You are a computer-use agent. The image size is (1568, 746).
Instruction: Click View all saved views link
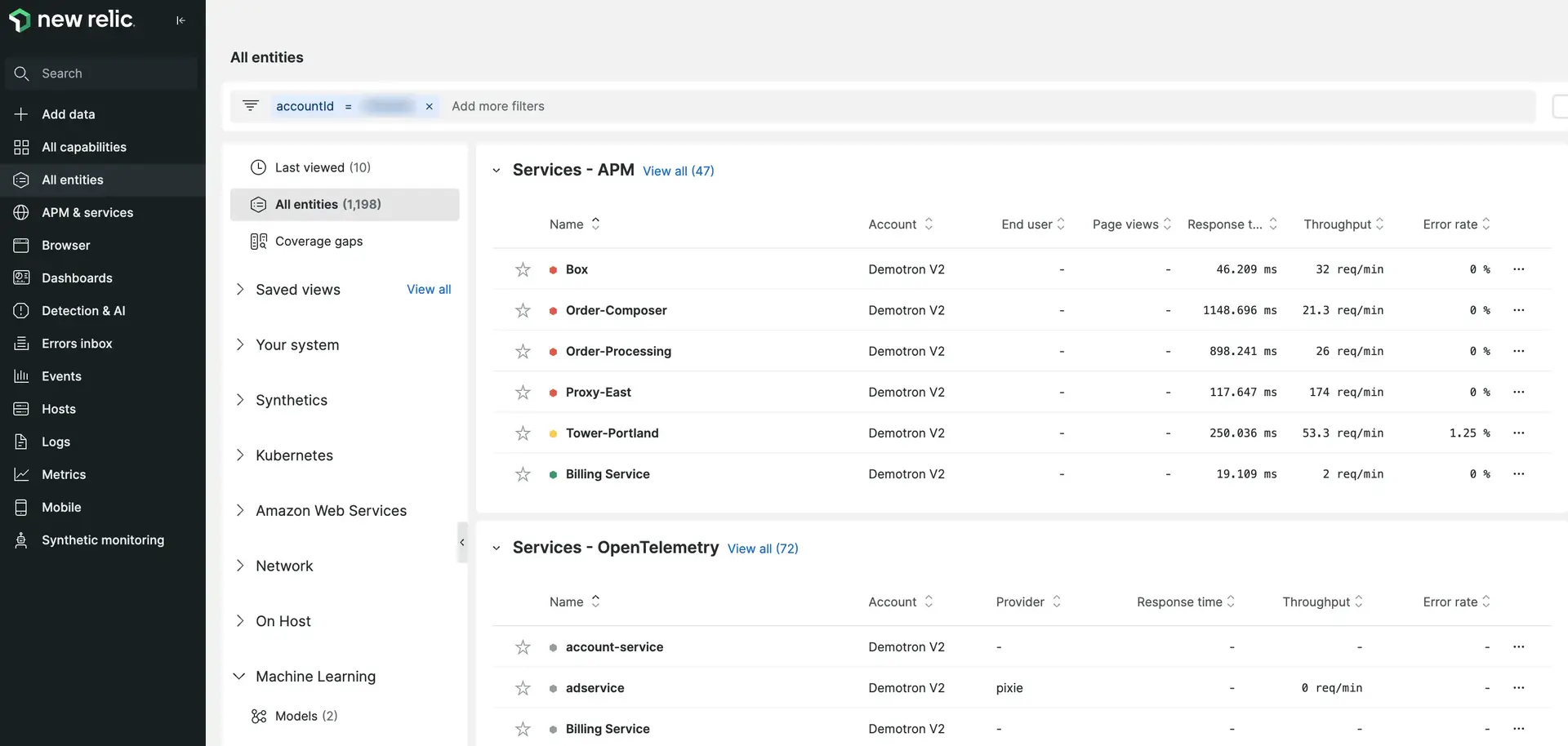point(429,290)
